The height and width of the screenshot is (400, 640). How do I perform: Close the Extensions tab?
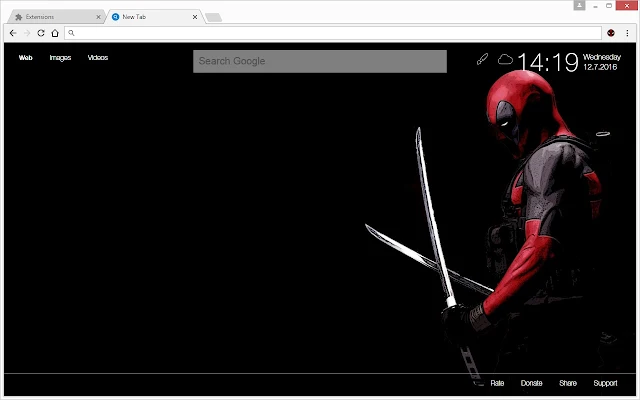point(98,17)
